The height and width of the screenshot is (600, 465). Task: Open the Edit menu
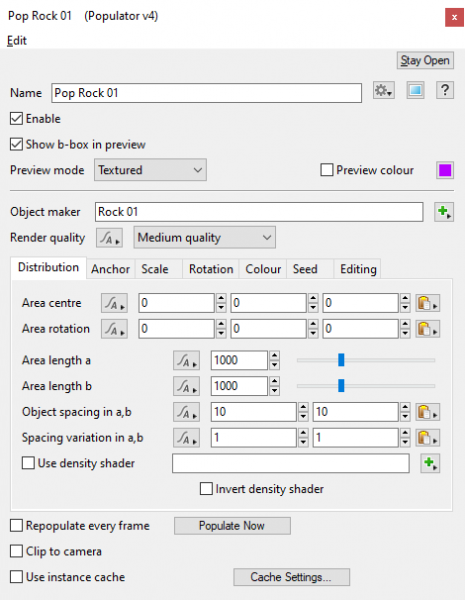(x=17, y=41)
